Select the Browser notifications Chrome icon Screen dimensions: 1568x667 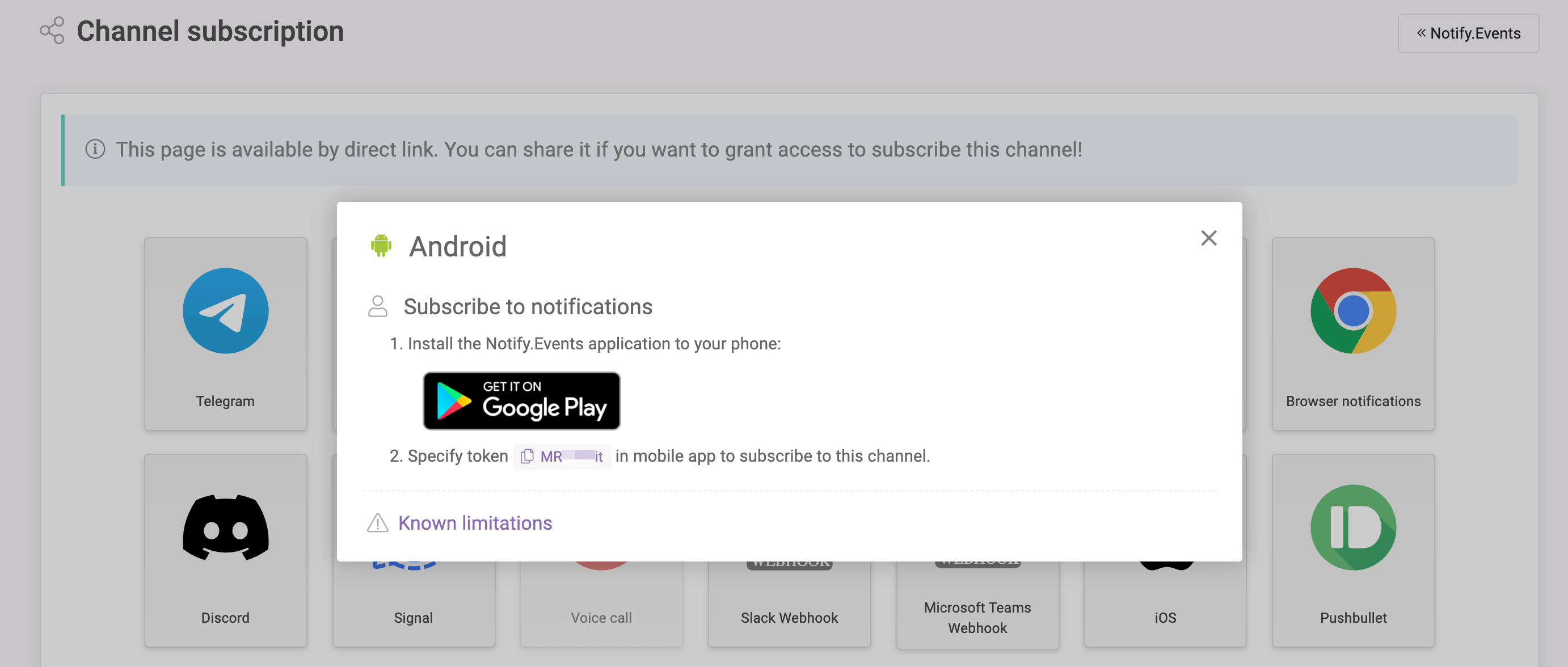1353,310
